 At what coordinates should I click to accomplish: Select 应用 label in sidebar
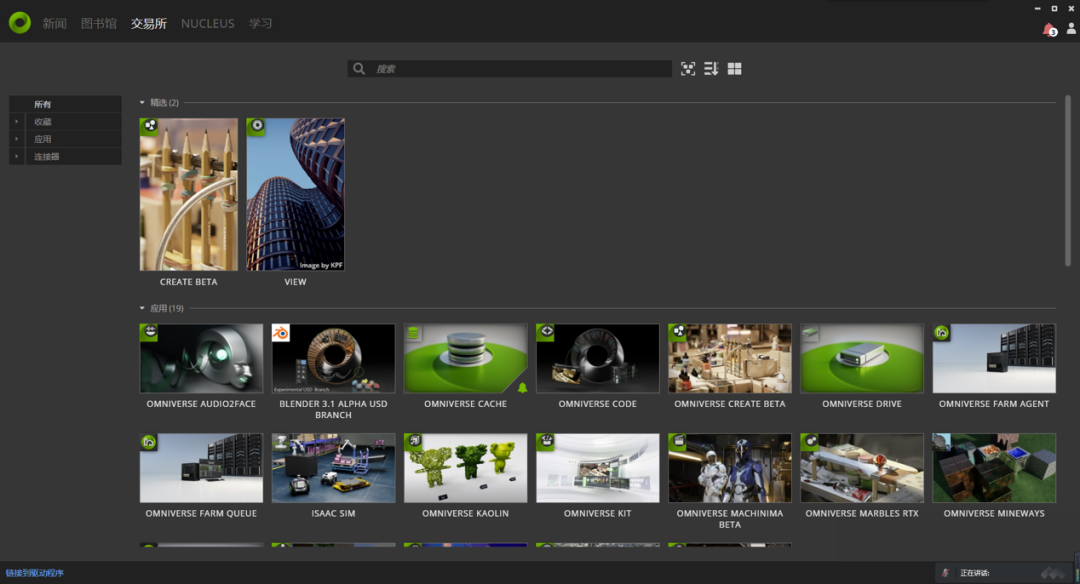point(43,139)
